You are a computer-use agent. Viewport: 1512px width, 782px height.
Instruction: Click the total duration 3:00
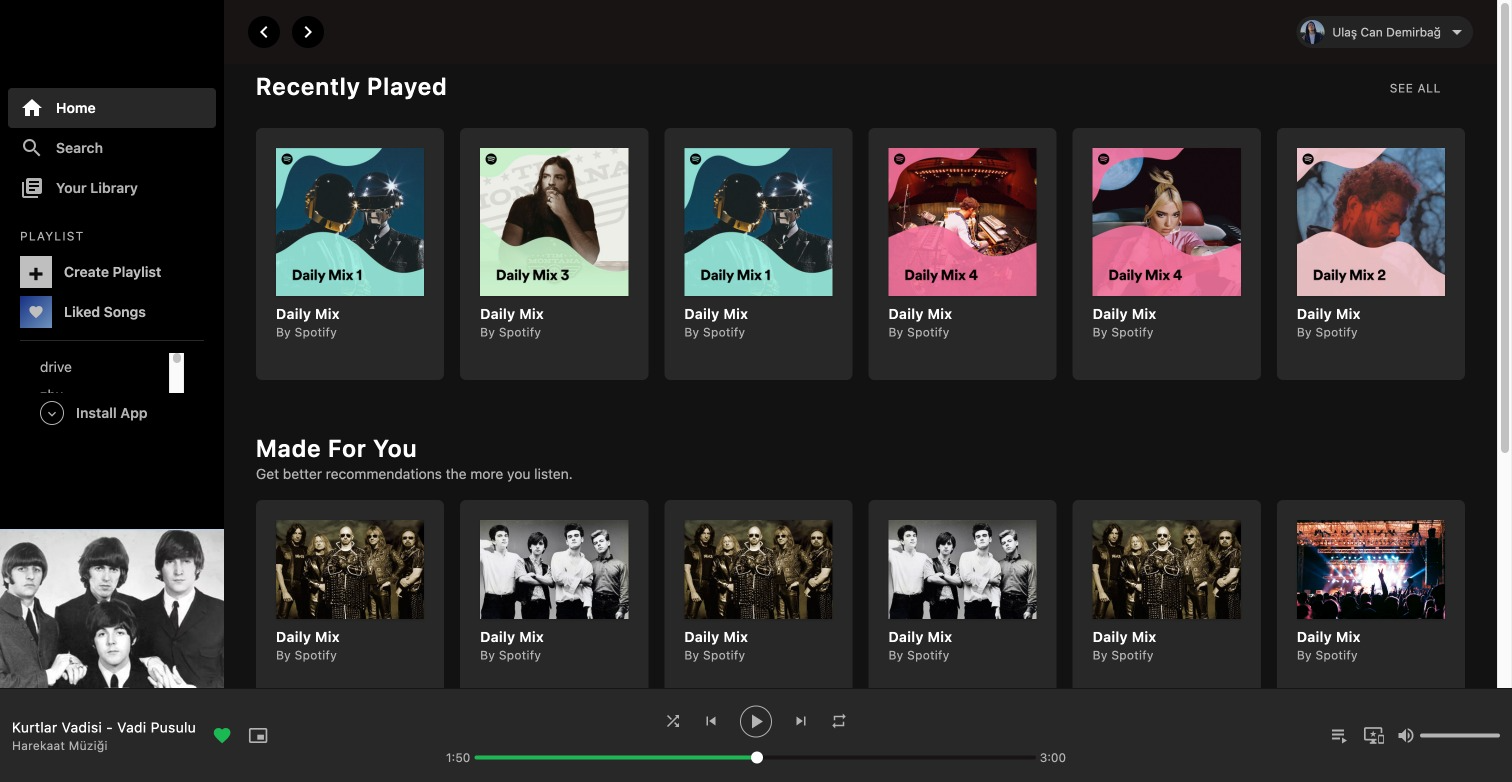point(1053,758)
